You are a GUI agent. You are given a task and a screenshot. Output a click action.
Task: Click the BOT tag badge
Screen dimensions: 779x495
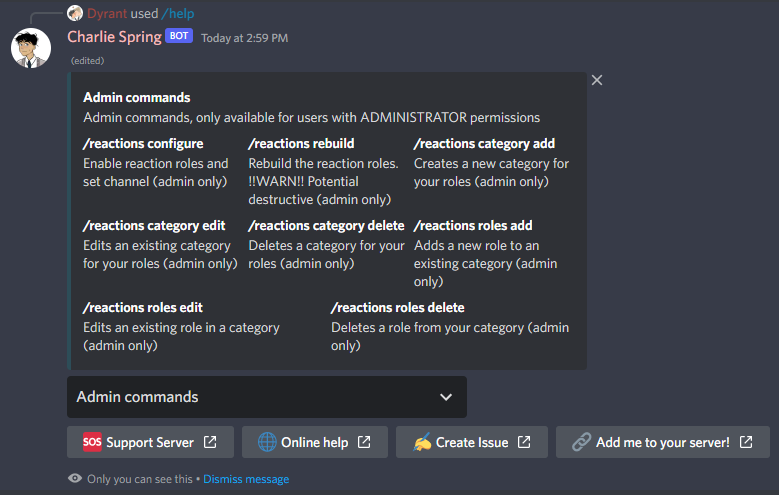click(179, 36)
